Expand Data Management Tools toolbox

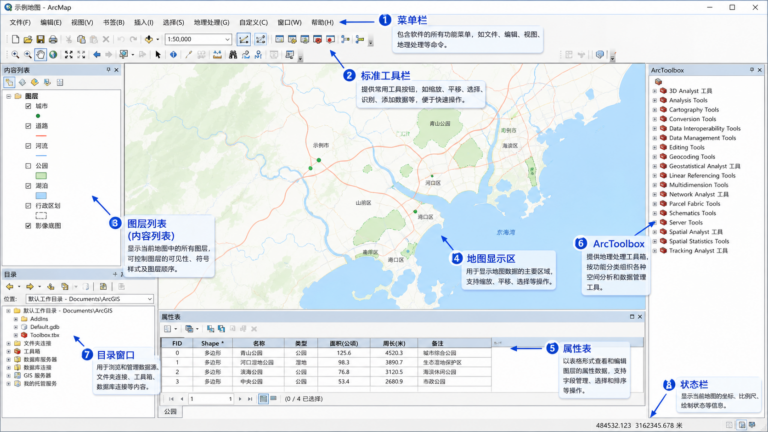pos(655,138)
